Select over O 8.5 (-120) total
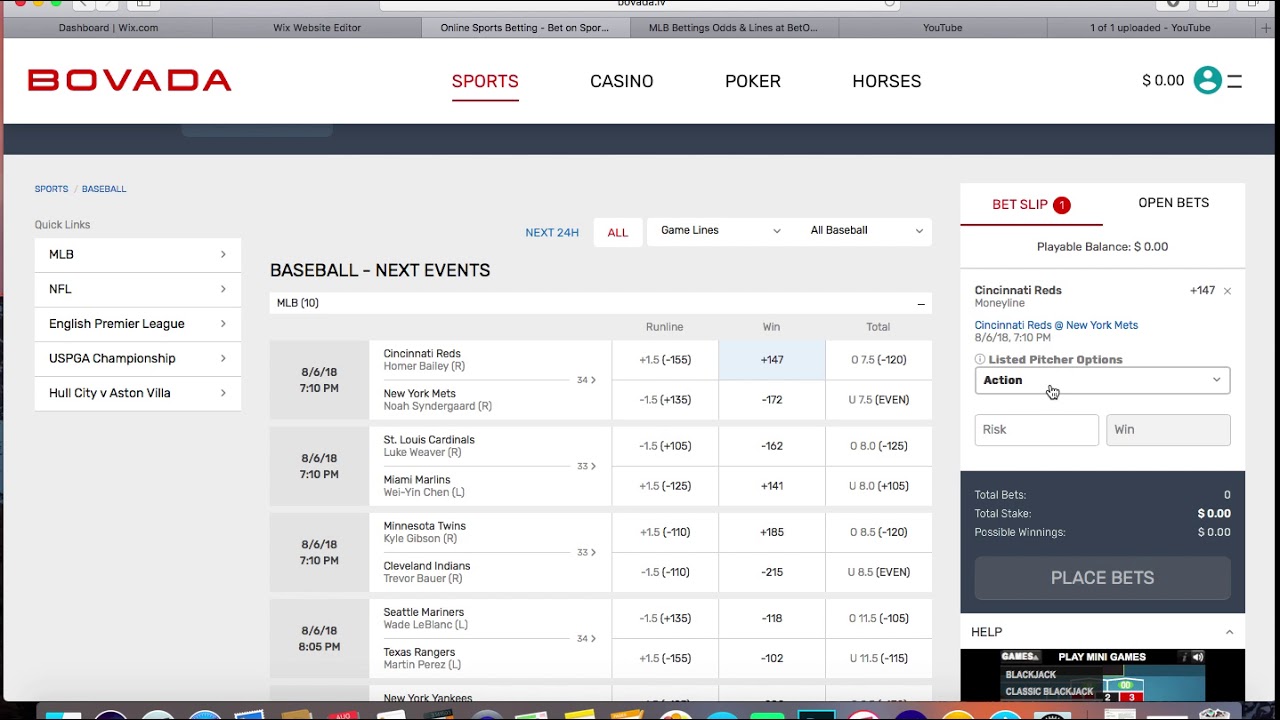Screen dimensions: 1280x720 point(879,532)
